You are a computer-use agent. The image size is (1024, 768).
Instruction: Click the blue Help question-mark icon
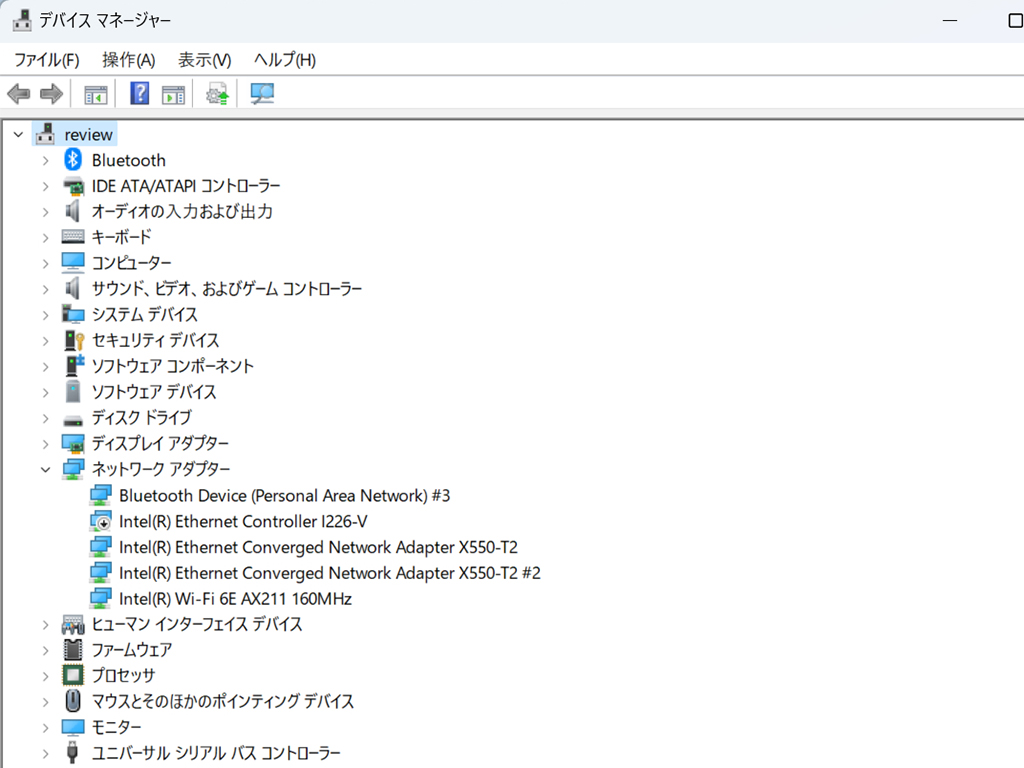[x=140, y=93]
